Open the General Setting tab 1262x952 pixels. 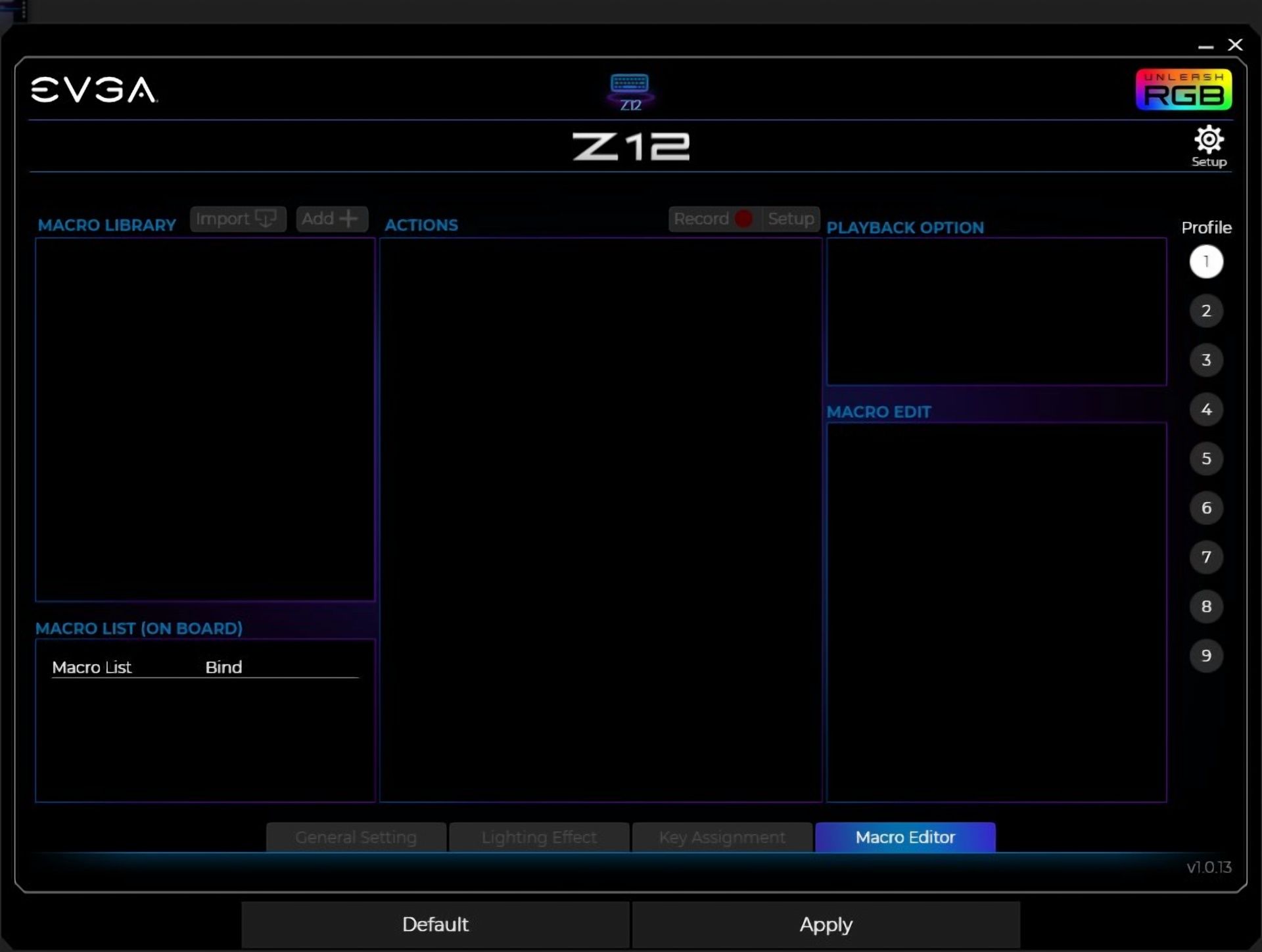point(356,837)
